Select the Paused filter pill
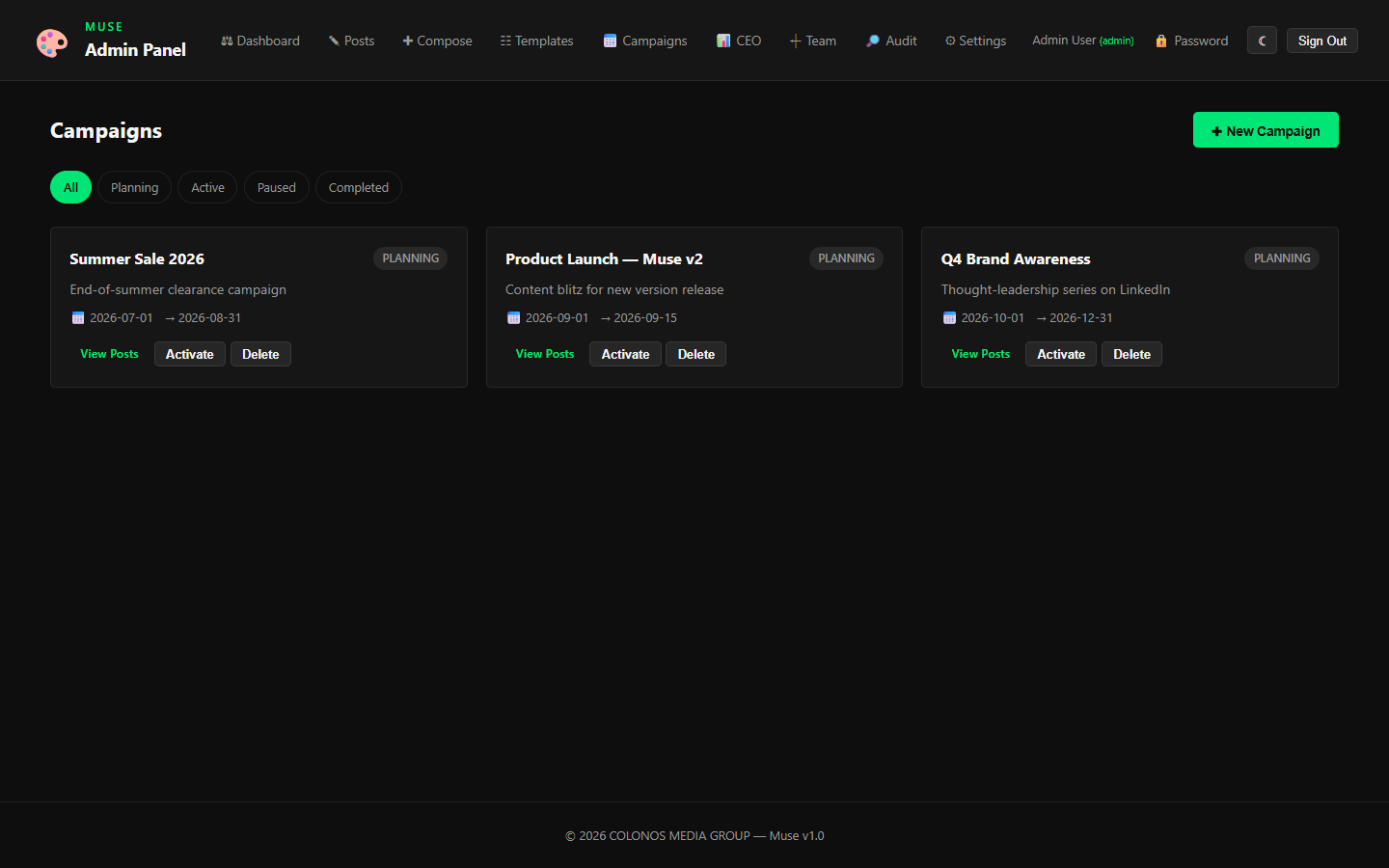 point(277,187)
